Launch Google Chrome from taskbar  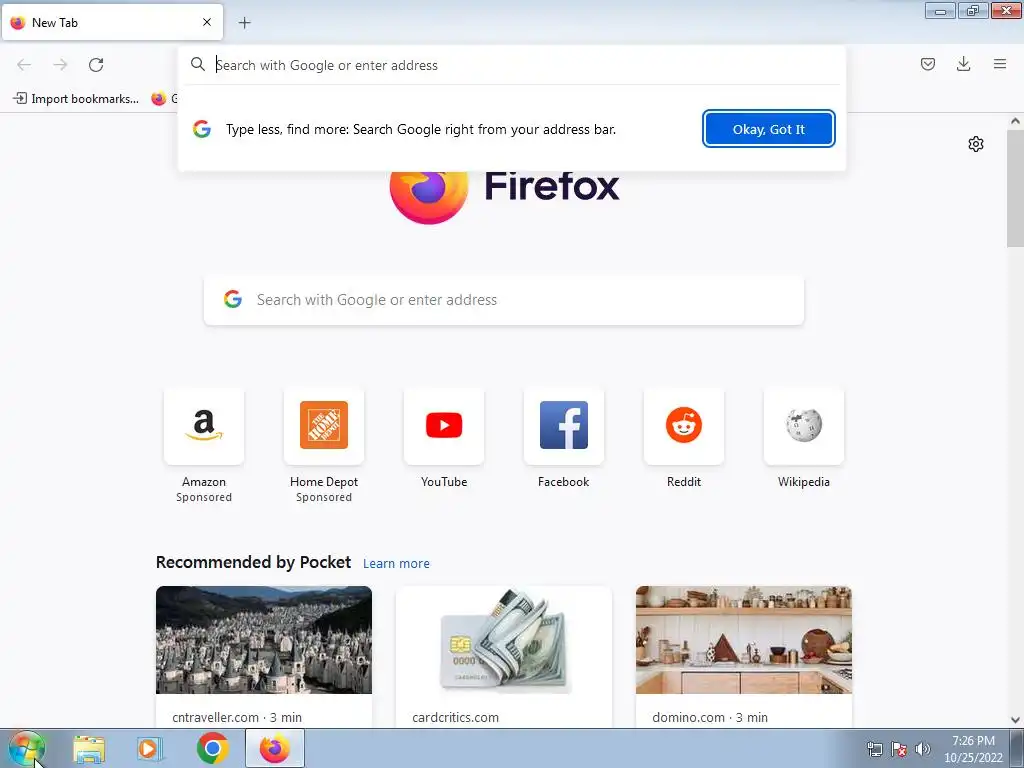212,748
